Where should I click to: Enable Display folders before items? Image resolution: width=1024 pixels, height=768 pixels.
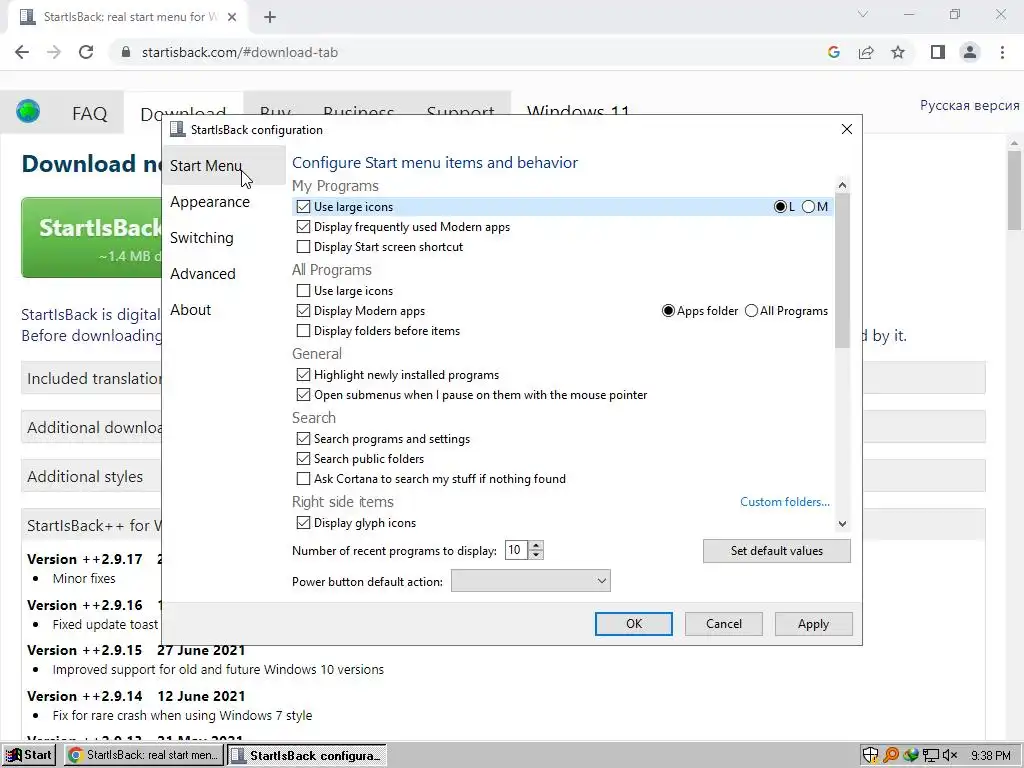[x=303, y=331]
